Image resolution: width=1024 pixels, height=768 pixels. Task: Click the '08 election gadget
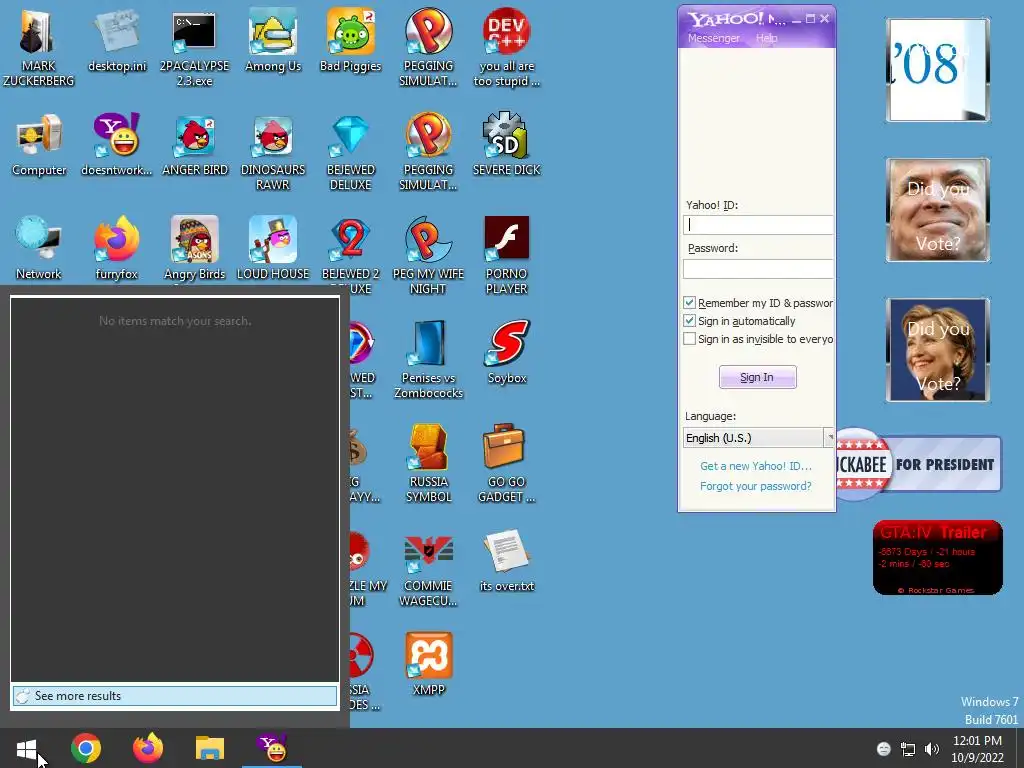click(x=938, y=70)
